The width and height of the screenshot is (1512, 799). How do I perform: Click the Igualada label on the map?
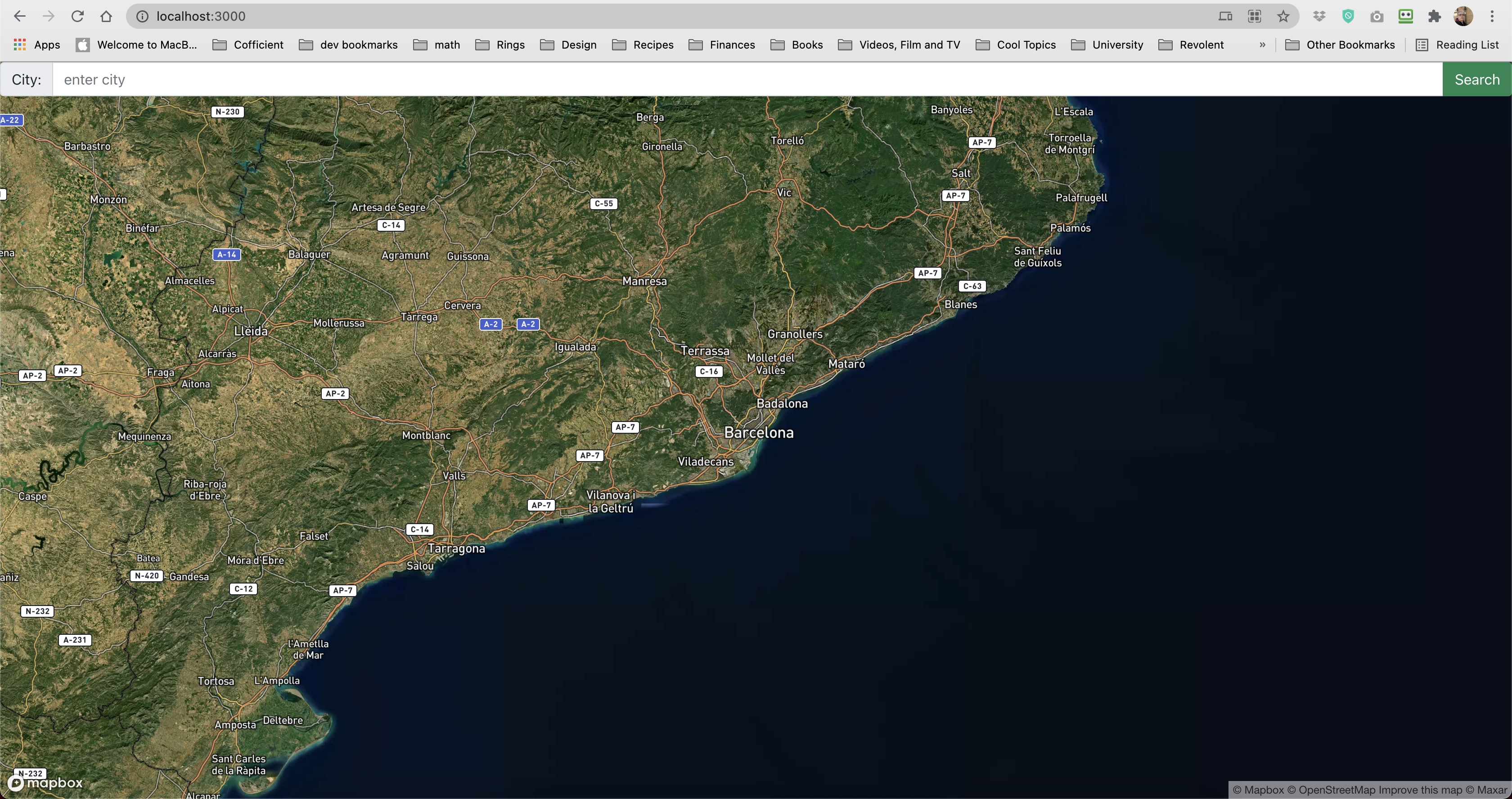[x=575, y=347]
